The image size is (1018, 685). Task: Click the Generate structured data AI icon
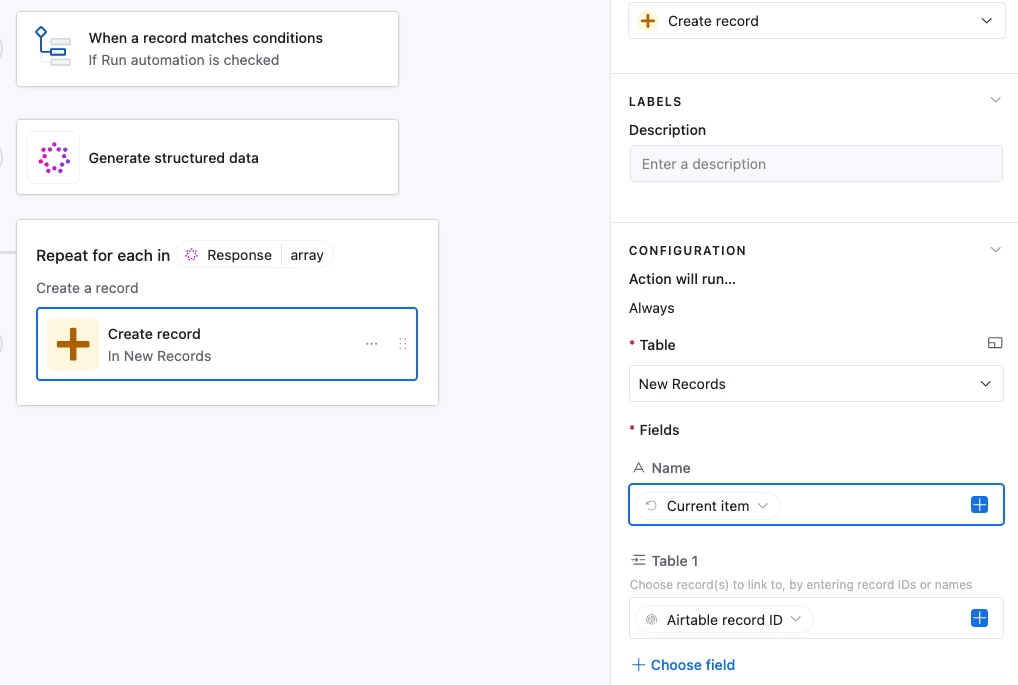pos(53,158)
